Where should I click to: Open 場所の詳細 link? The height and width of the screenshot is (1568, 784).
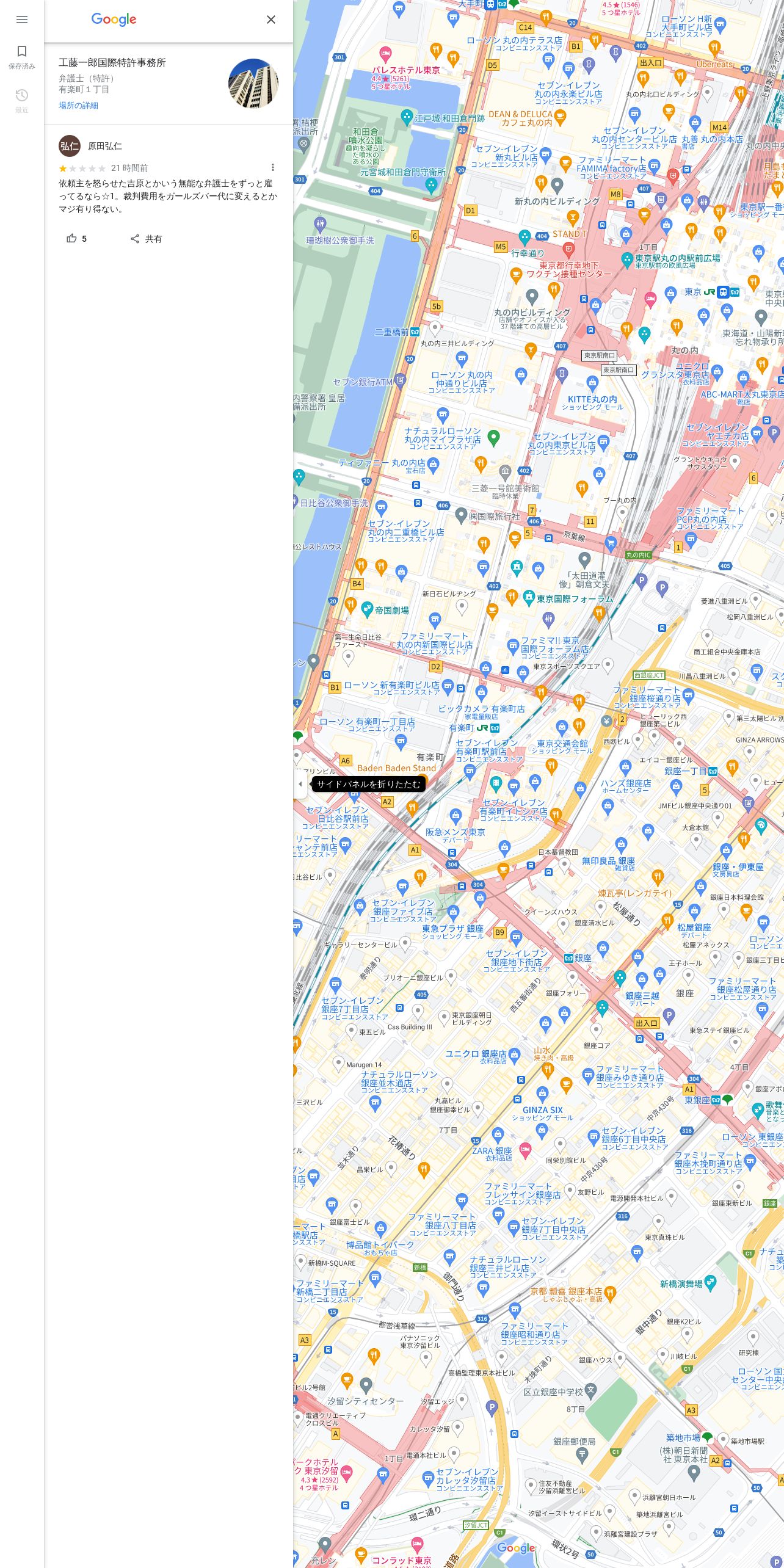click(x=78, y=106)
